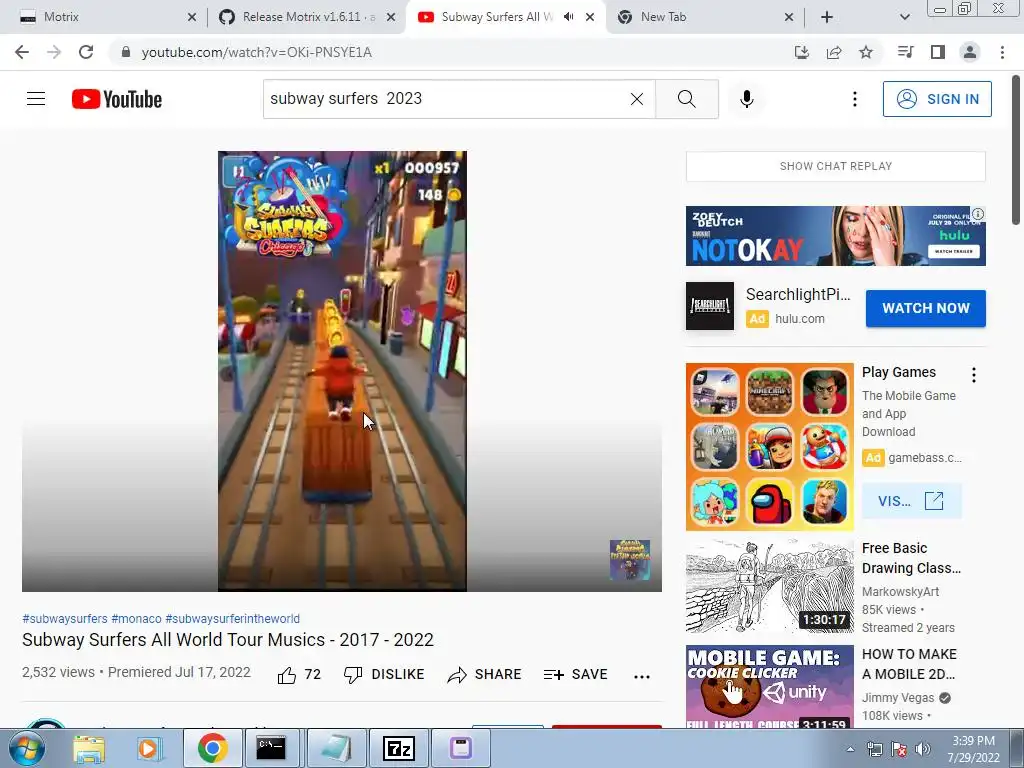This screenshot has width=1024, height=768.
Task: Open the Windows Start menu
Action: 26,748
